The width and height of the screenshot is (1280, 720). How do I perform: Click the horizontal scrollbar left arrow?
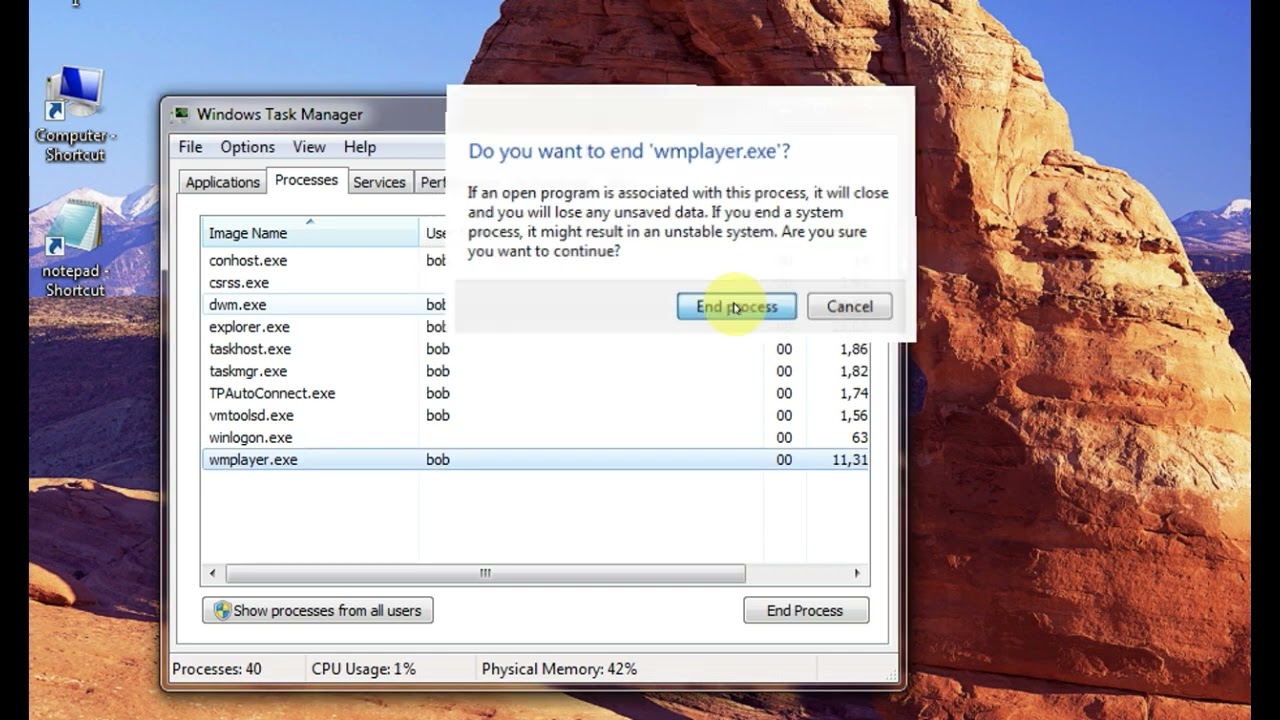click(212, 573)
